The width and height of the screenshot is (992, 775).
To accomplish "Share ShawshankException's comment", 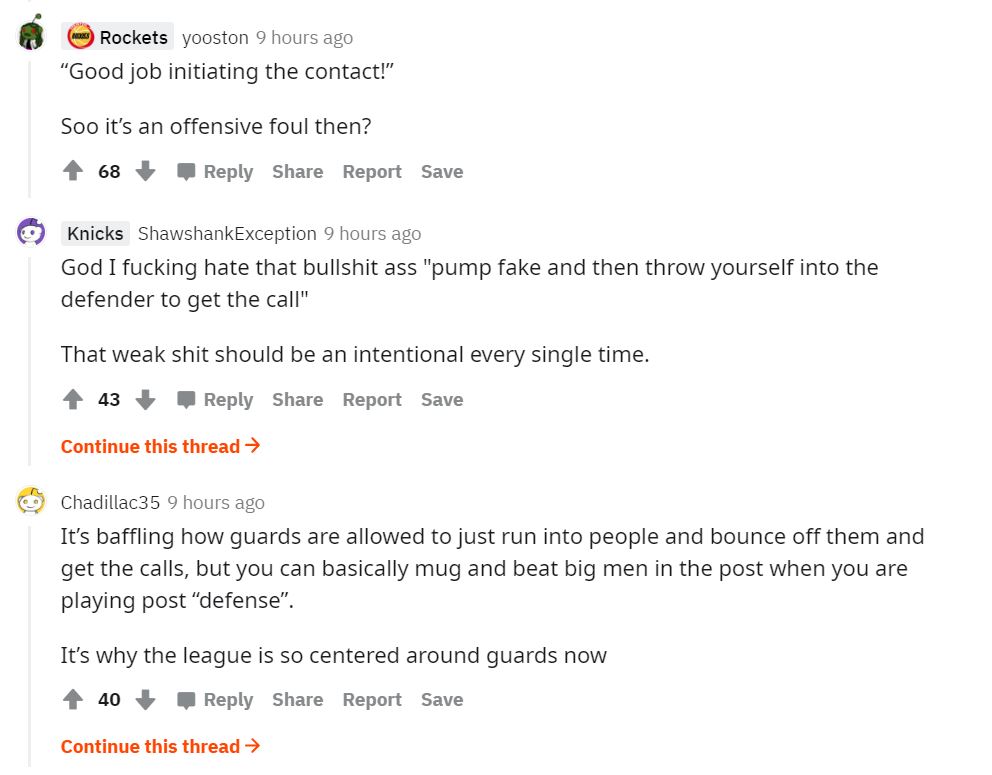I will (297, 399).
